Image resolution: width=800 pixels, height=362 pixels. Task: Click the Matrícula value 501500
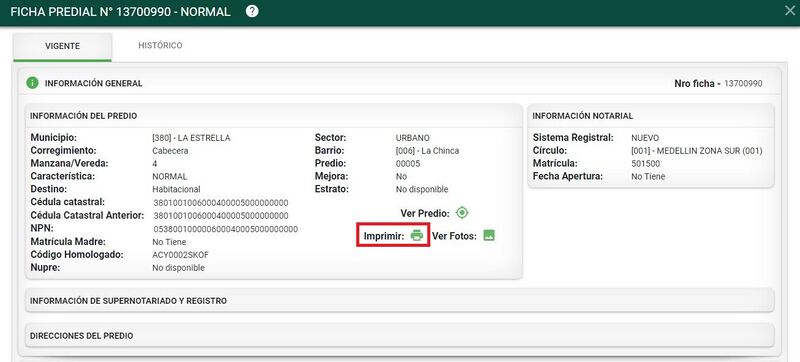(645, 164)
